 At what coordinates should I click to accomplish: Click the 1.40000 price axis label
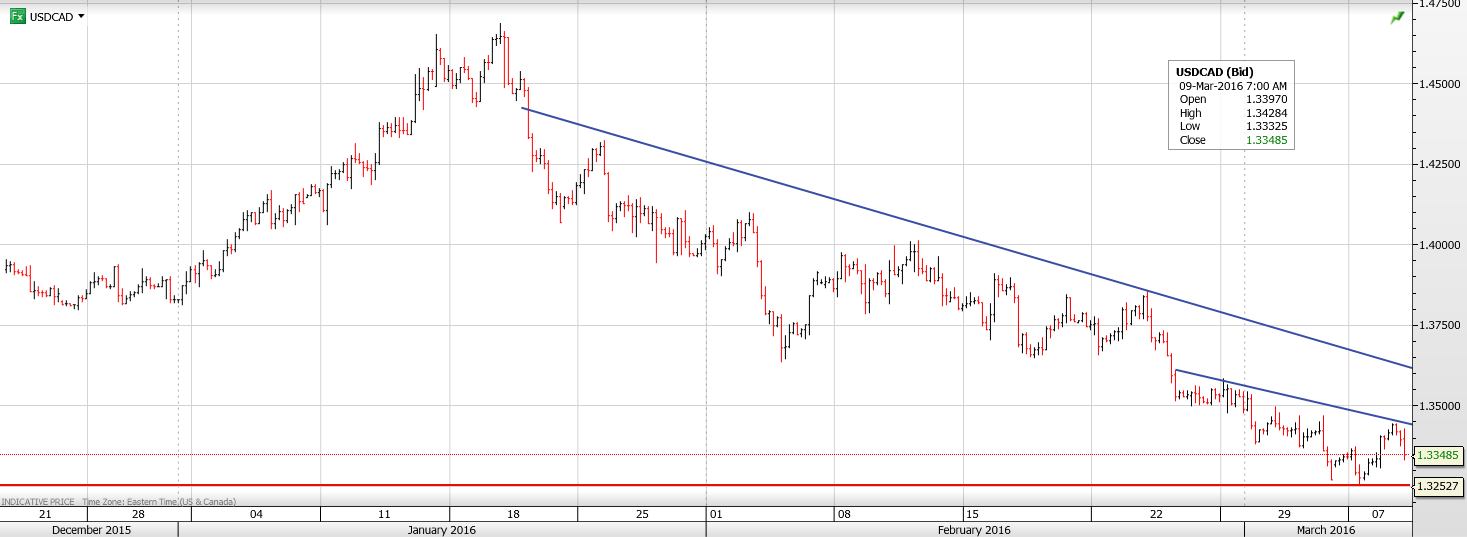[x=1440, y=245]
